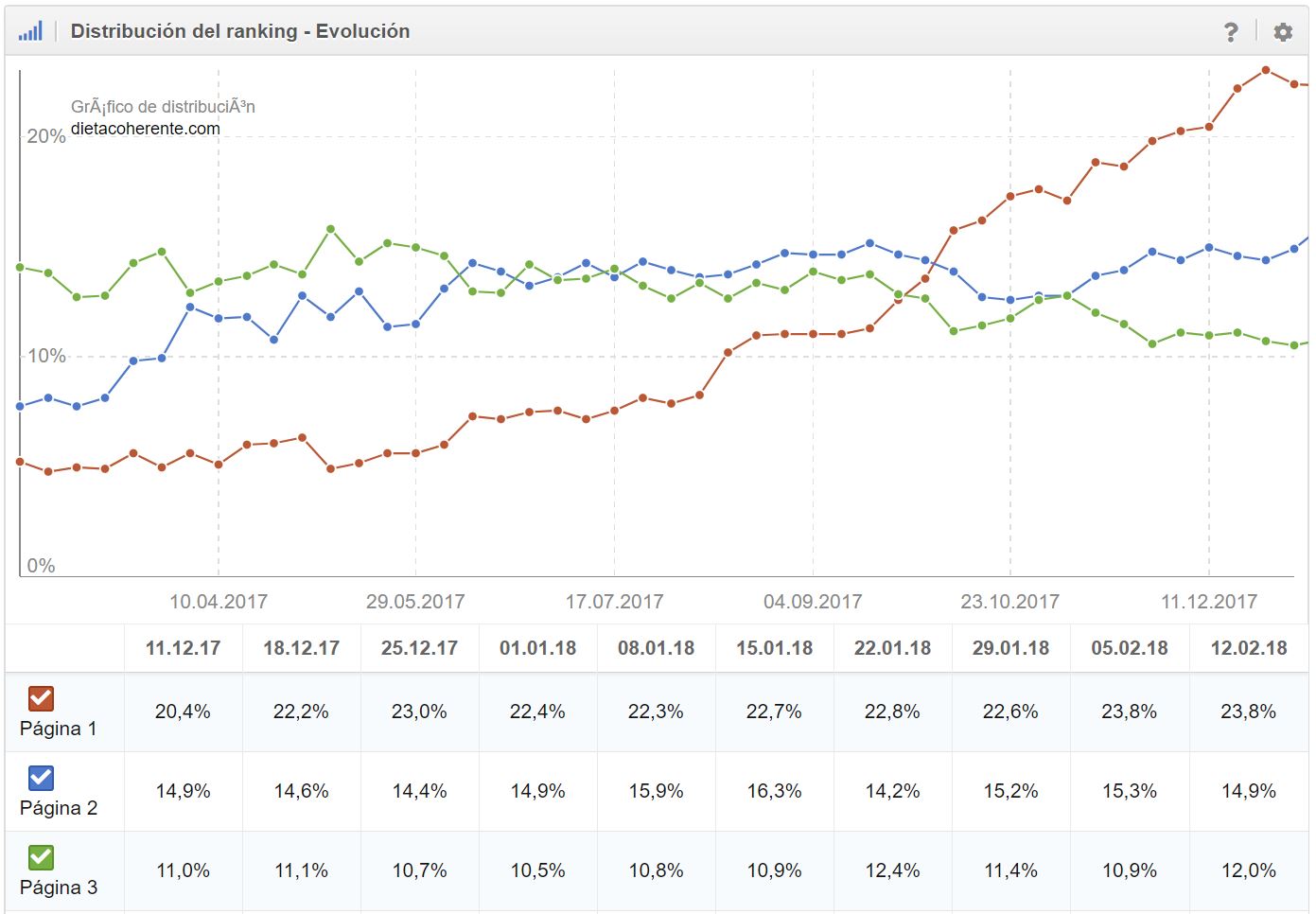Click the 20% y-axis label
Image resolution: width=1316 pixels, height=914 pixels.
[46, 136]
